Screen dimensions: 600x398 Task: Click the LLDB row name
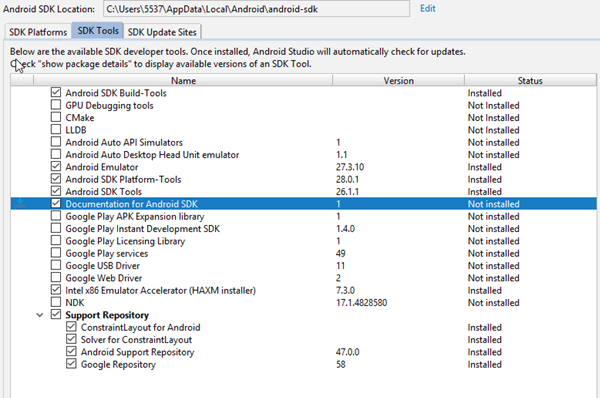[76, 130]
